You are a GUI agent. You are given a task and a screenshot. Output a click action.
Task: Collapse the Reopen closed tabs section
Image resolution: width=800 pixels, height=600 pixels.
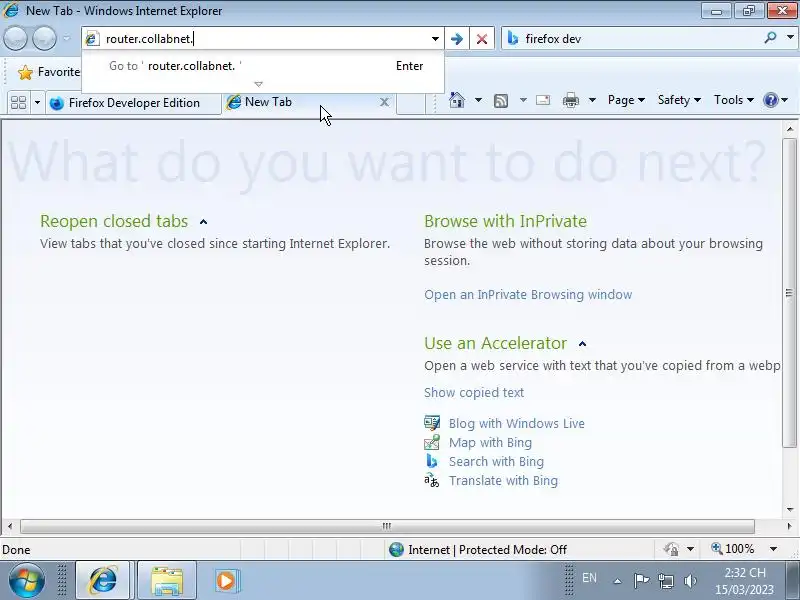204,222
